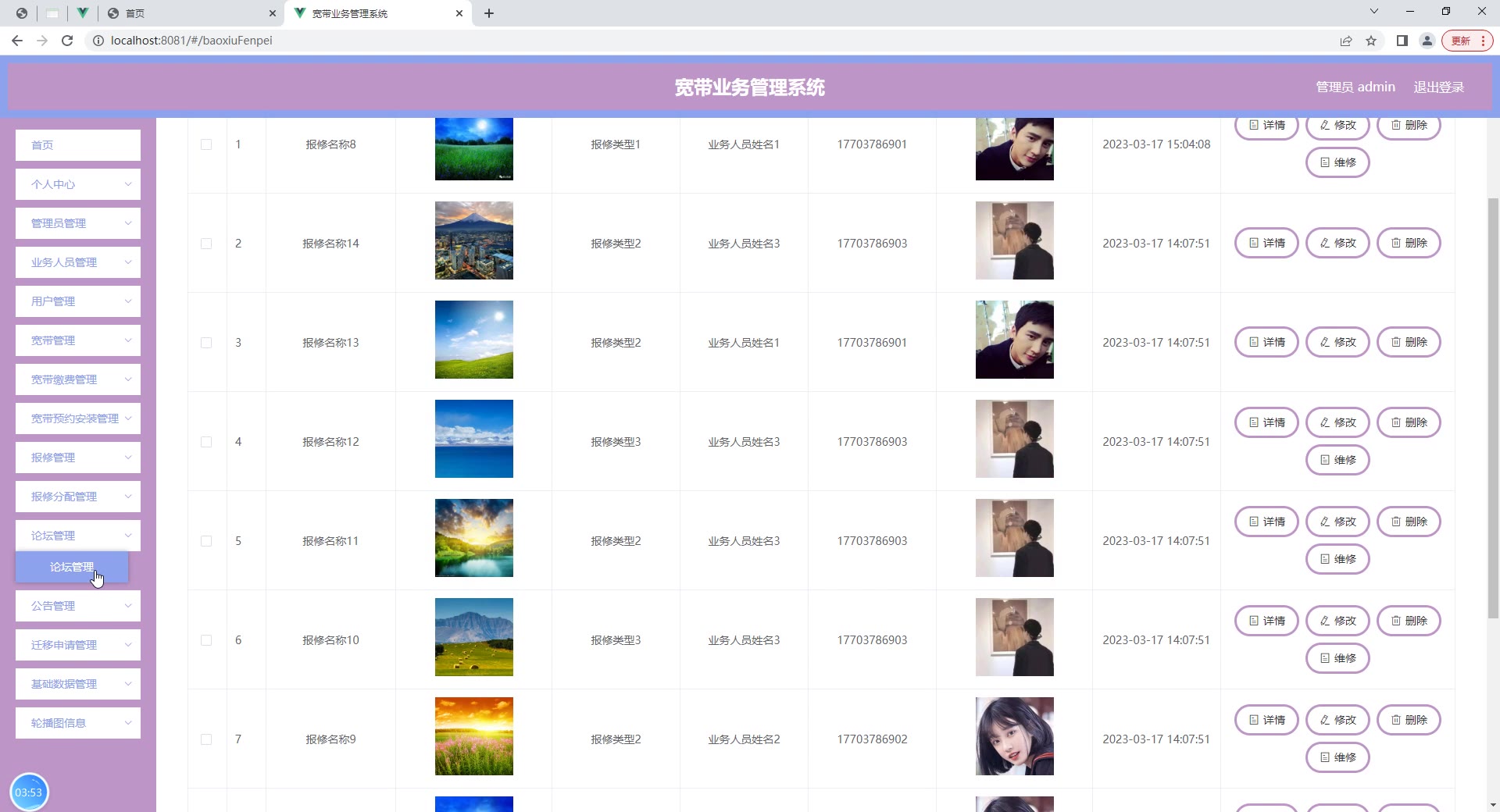The image size is (1500, 812).
Task: Select checkbox for row 报修名称12
Action: 206,442
